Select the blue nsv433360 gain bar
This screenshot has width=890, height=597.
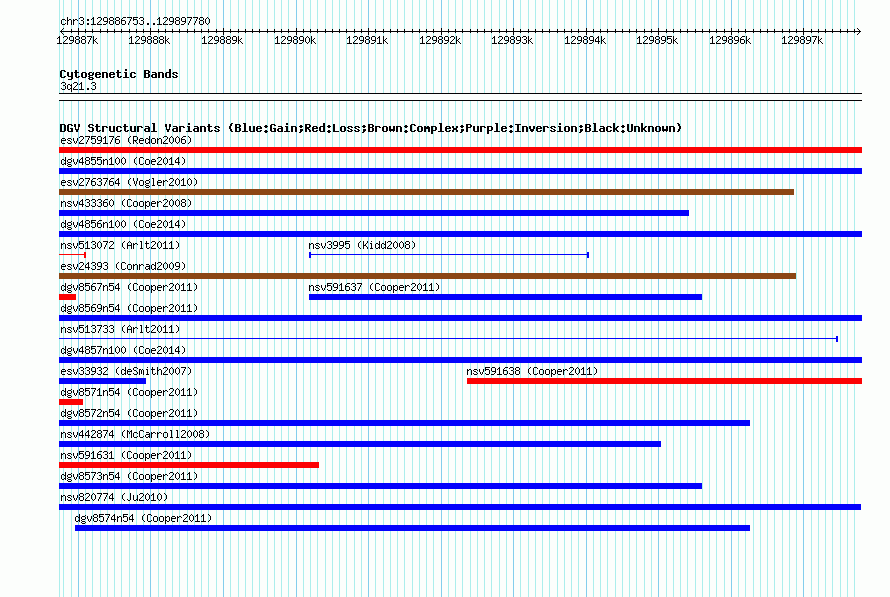(x=374, y=213)
